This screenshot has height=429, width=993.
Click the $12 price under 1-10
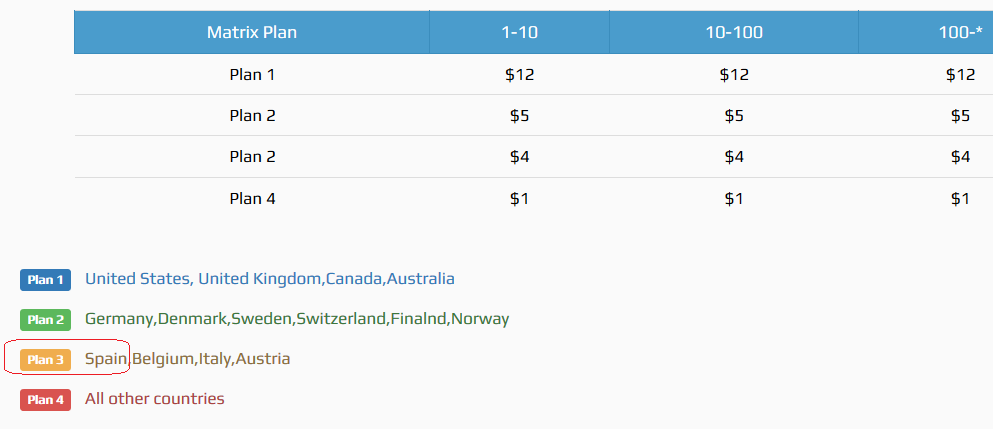[519, 74]
